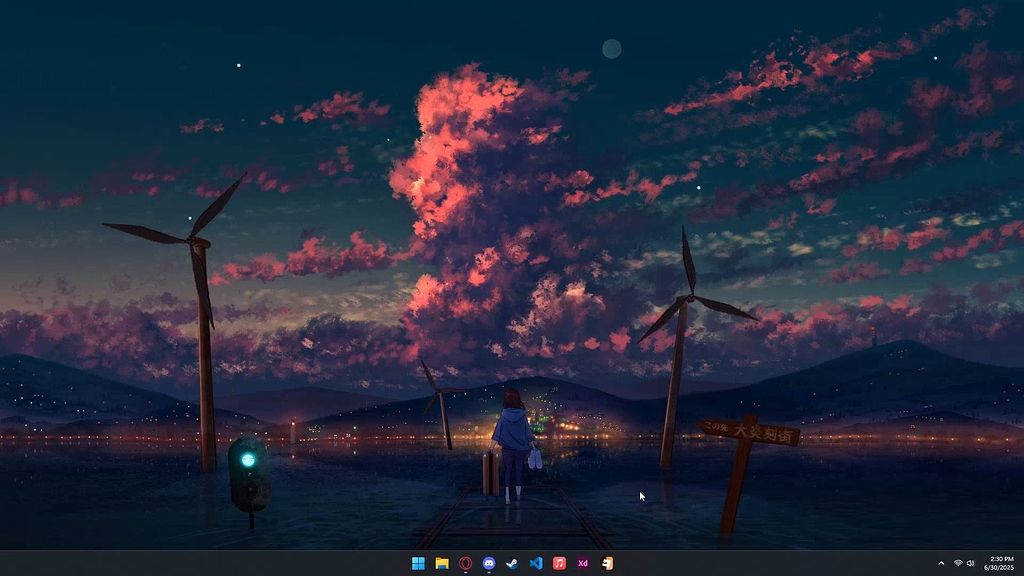
Task: Open Adobe XD from the taskbar
Action: click(585, 563)
